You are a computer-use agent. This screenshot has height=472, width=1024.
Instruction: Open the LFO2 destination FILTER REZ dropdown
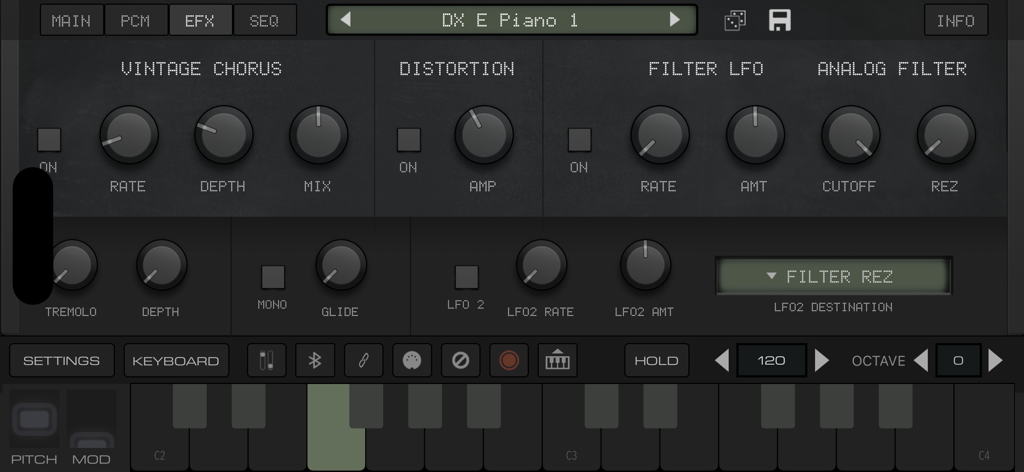pos(833,276)
